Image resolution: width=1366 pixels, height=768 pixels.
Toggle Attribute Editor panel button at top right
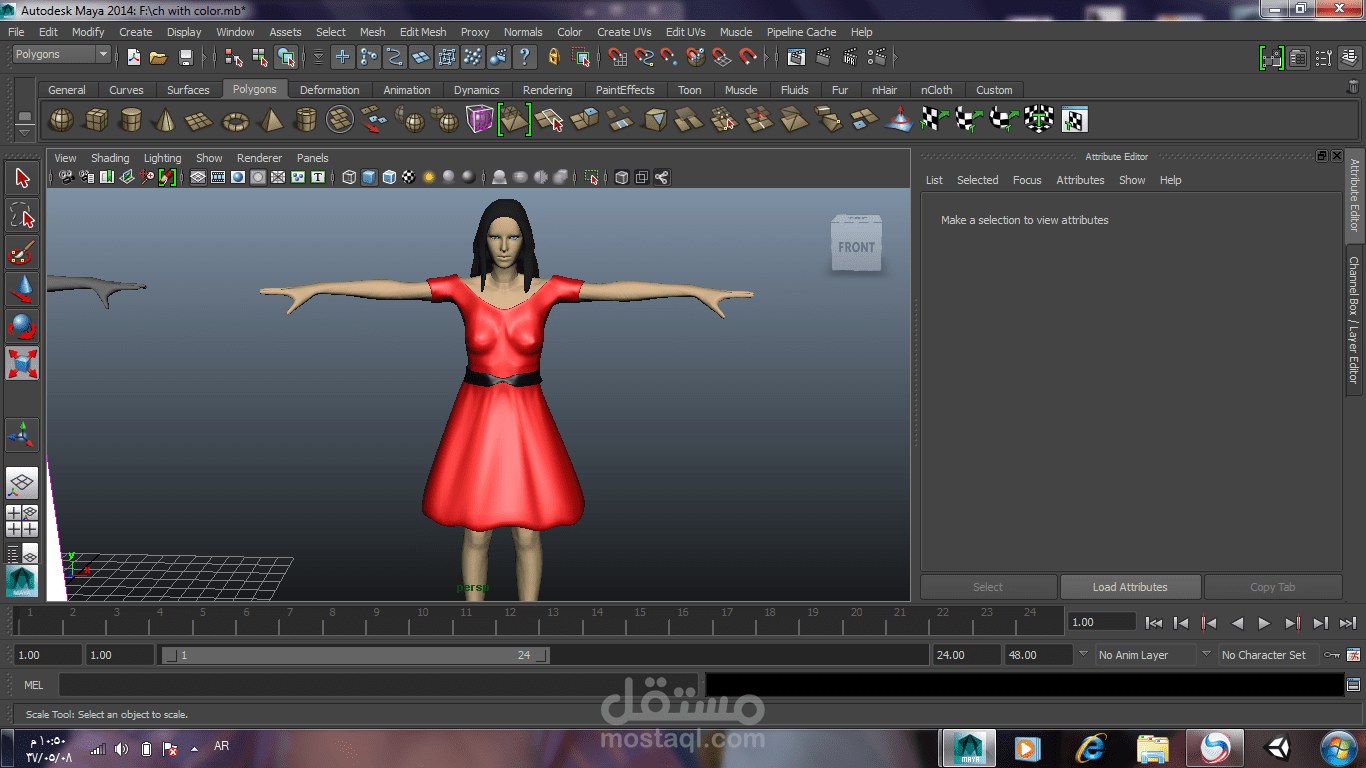click(1298, 58)
